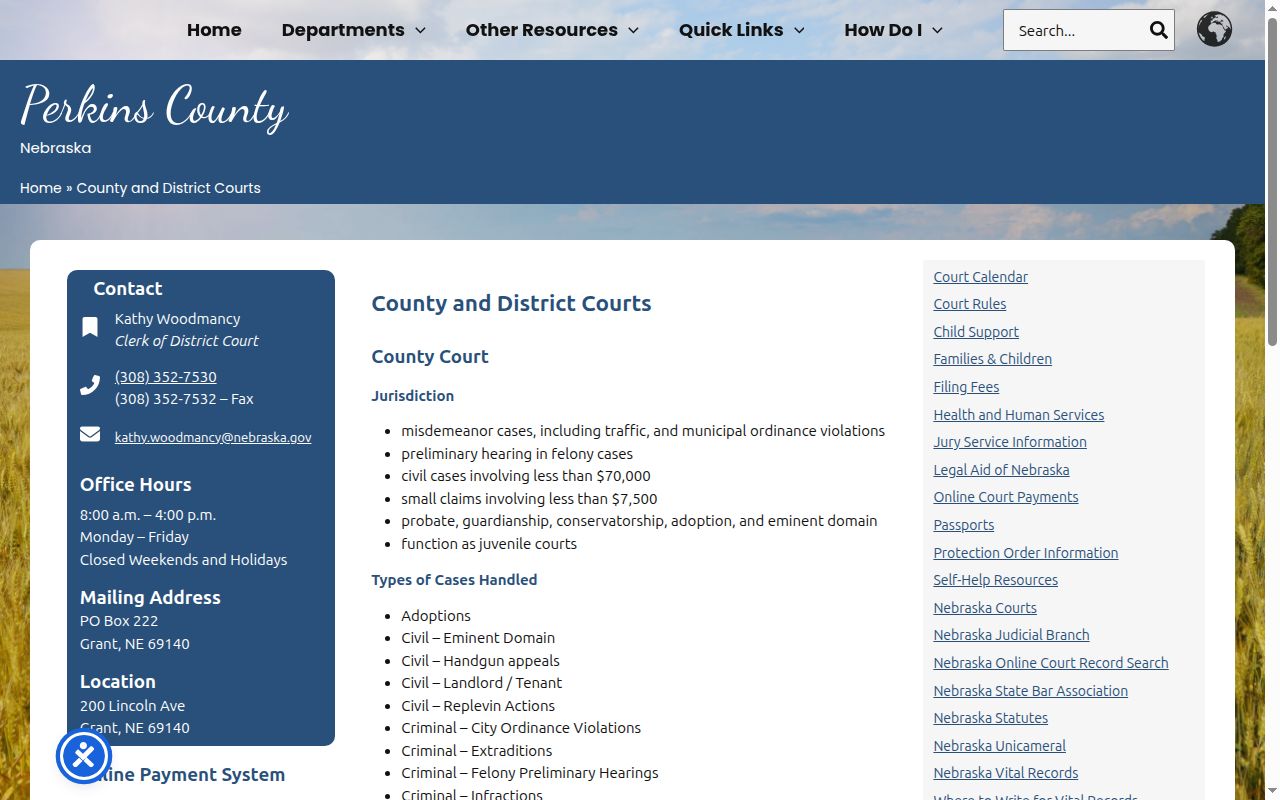1280x800 pixels.
Task: Expand the Quick Links menu
Action: click(x=742, y=30)
